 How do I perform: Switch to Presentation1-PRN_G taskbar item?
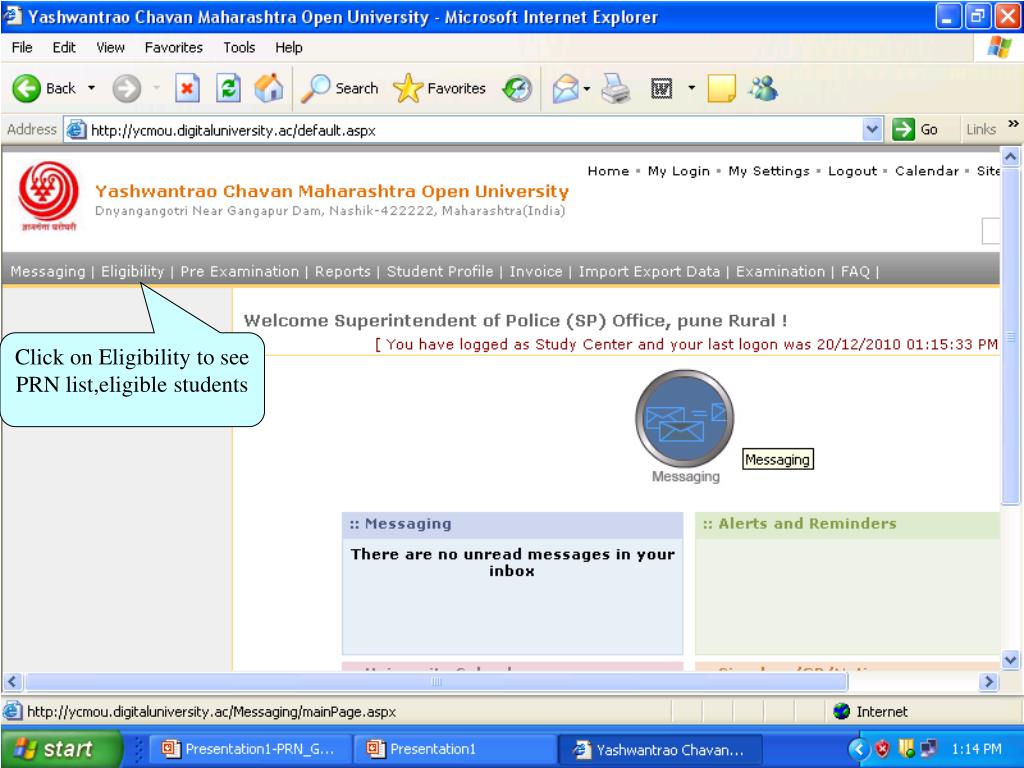click(251, 749)
